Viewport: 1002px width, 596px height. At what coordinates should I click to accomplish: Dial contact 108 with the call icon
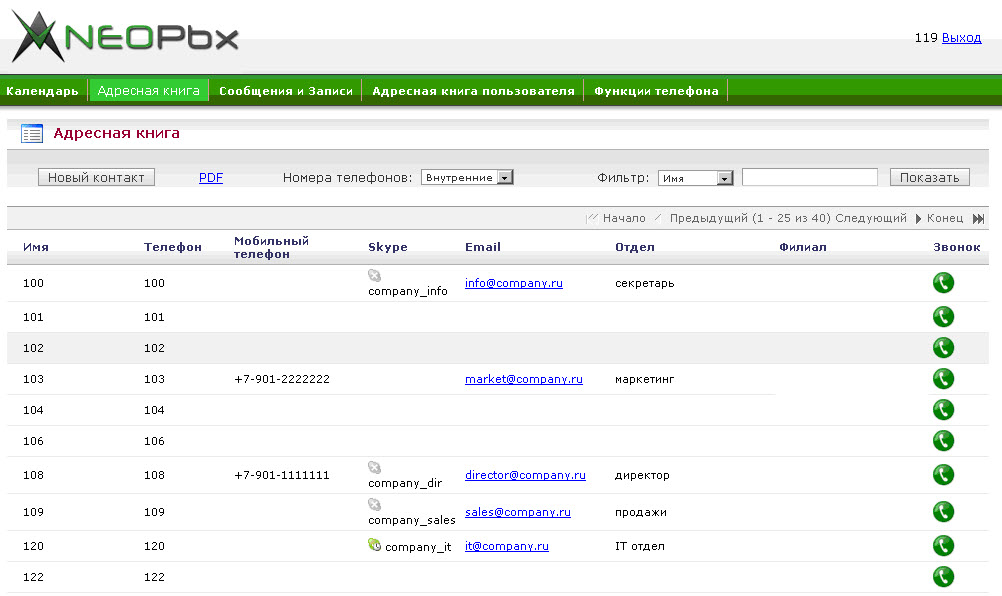point(943,475)
